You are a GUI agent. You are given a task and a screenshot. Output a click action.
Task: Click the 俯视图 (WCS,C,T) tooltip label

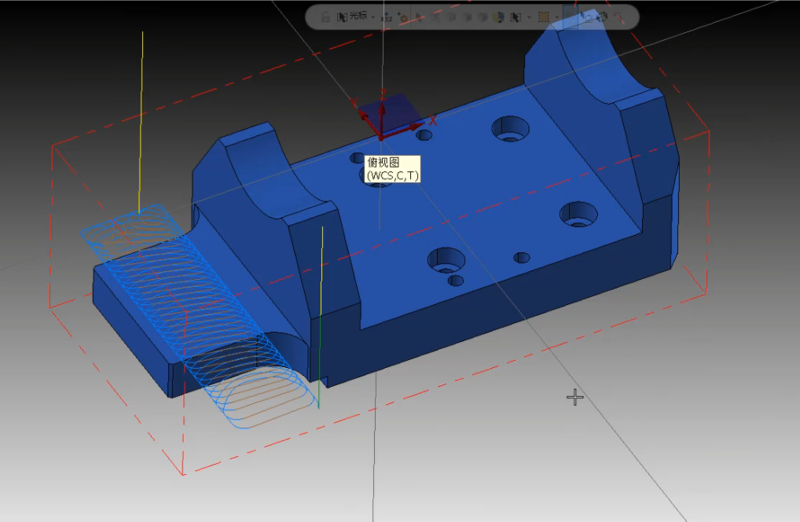(x=392, y=168)
